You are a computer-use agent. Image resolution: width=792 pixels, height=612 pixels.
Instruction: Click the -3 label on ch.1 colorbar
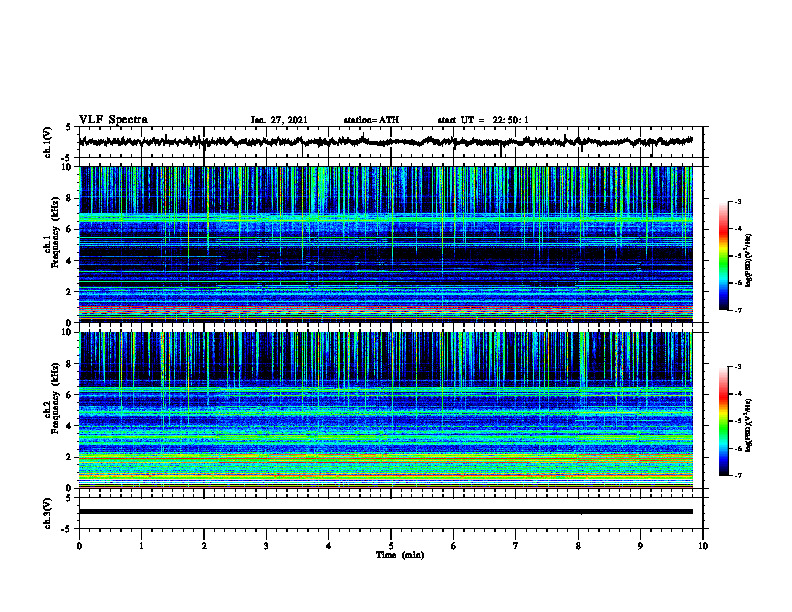pos(737,201)
